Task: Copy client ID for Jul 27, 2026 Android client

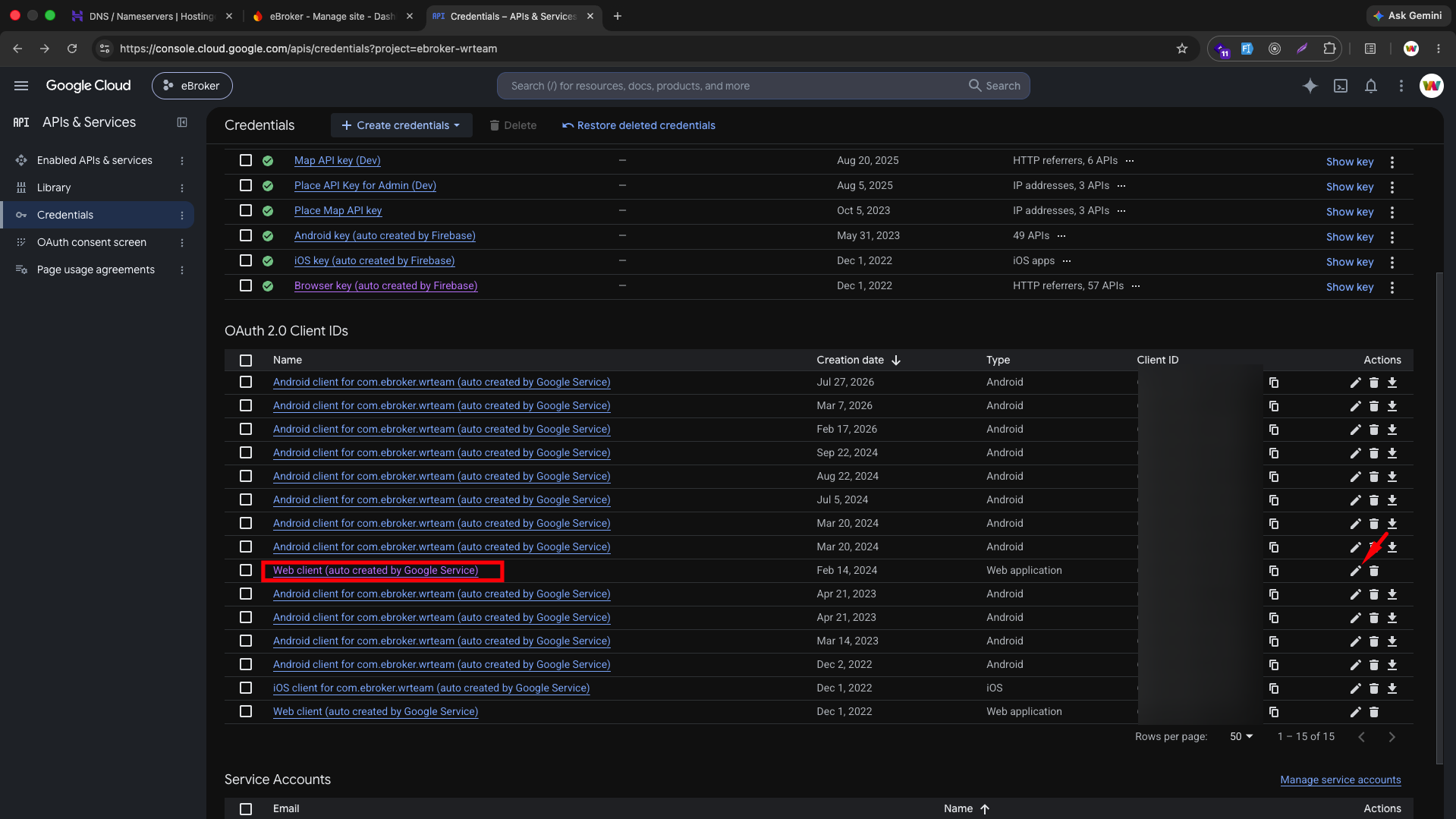Action: (x=1274, y=383)
